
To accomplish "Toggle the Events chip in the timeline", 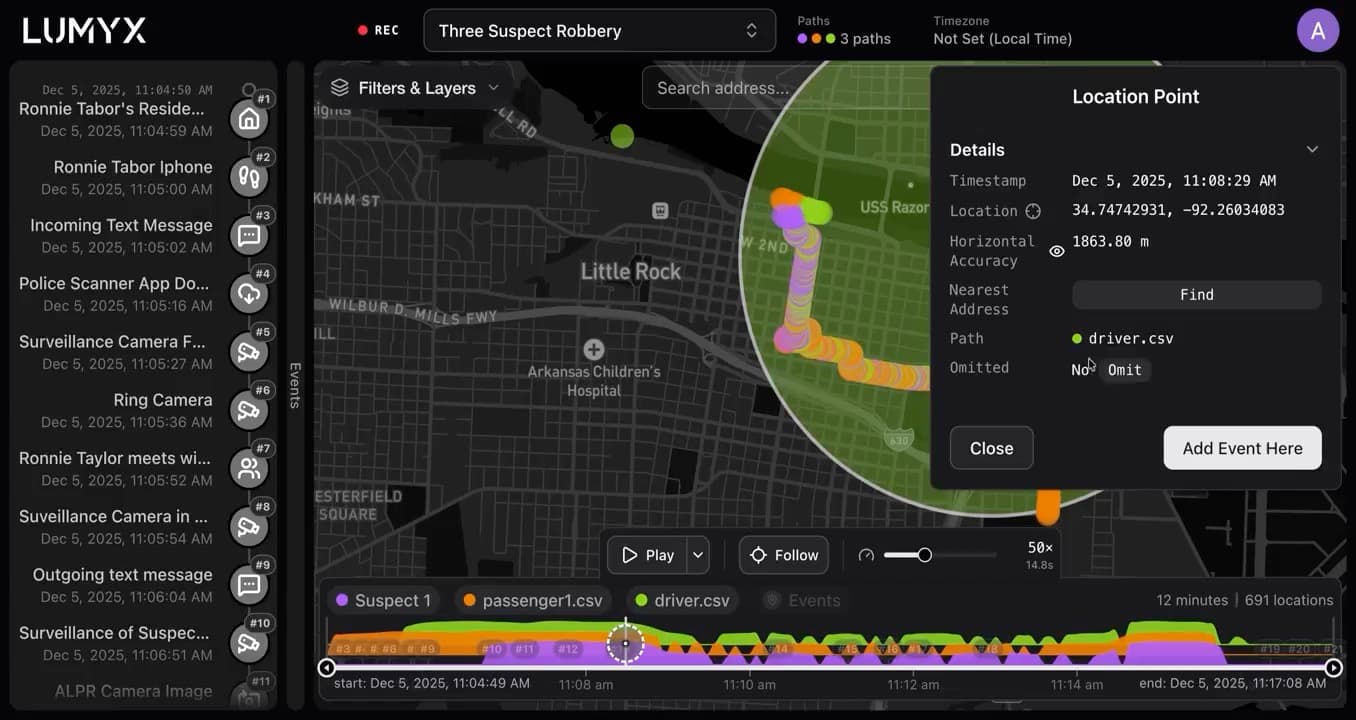I will pyautogui.click(x=802, y=600).
